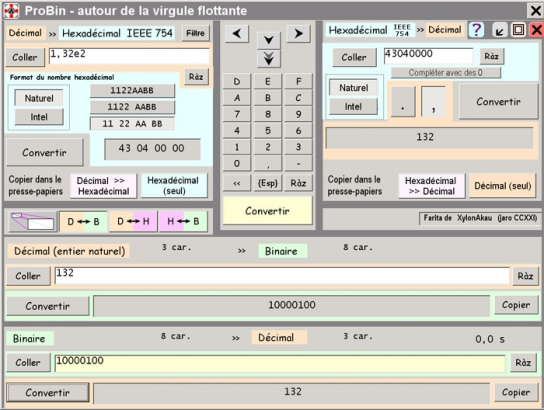The width and height of the screenshot is (544, 410).
Task: Click the 43040000 hexadecimal input field
Action: (428, 56)
